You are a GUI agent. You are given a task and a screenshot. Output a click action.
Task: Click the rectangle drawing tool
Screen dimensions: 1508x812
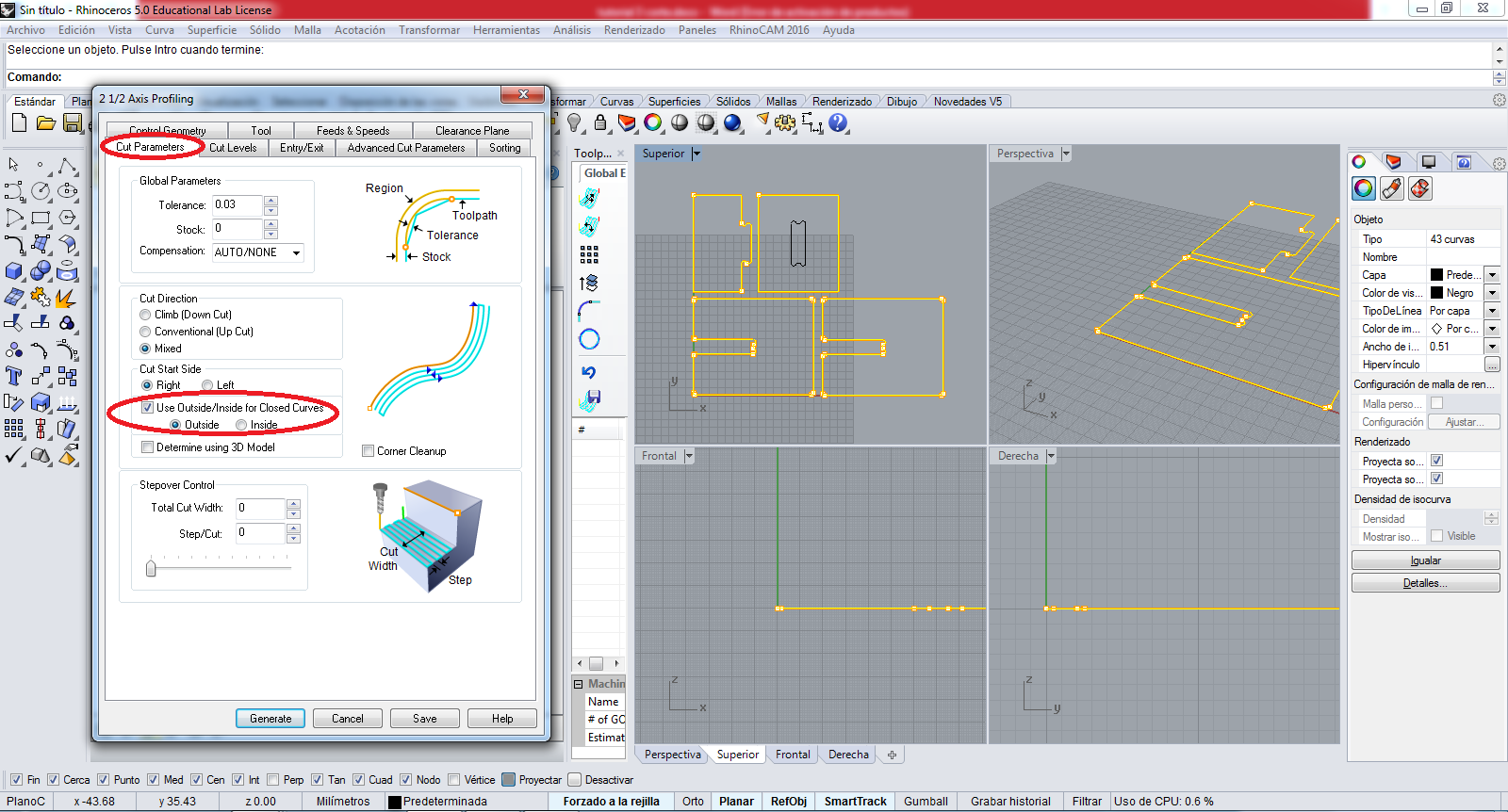pos(41,218)
